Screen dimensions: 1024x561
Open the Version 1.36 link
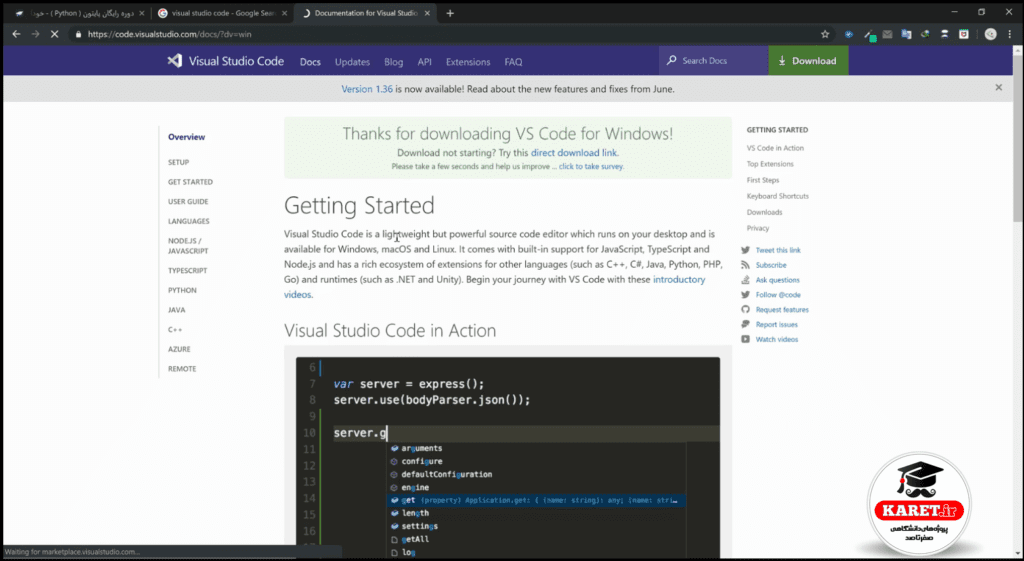pyautogui.click(x=367, y=89)
